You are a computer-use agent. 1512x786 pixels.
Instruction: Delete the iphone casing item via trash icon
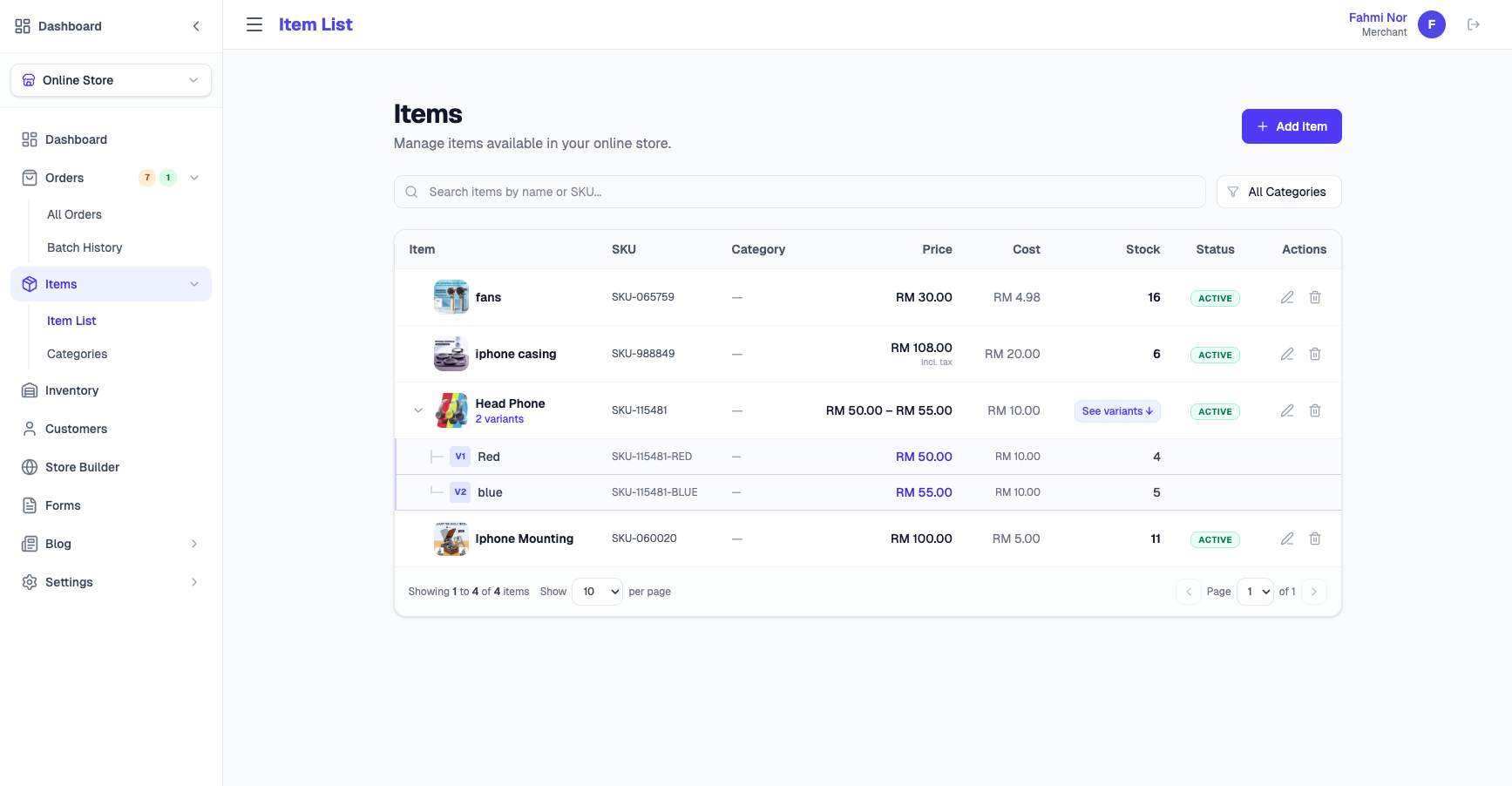pyautogui.click(x=1314, y=354)
